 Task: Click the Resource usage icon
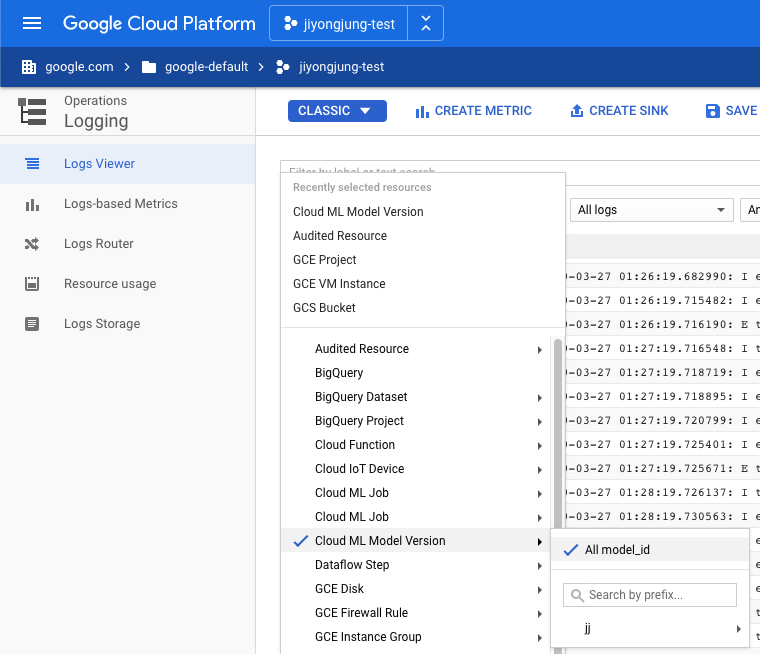pos(32,284)
